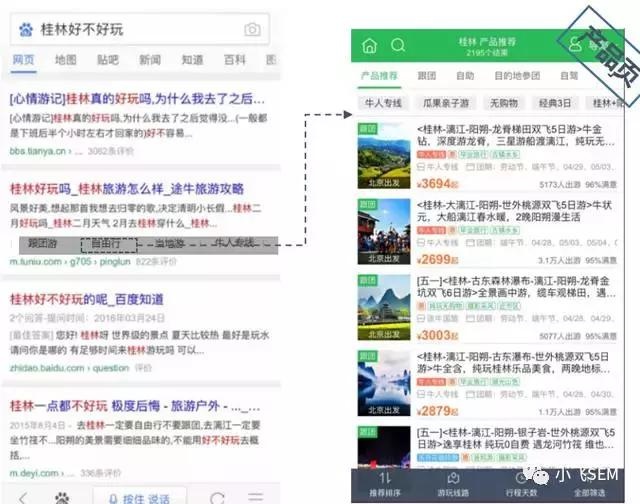Apply the 无购物 filter chip
This screenshot has width=640, height=504.
(503, 103)
